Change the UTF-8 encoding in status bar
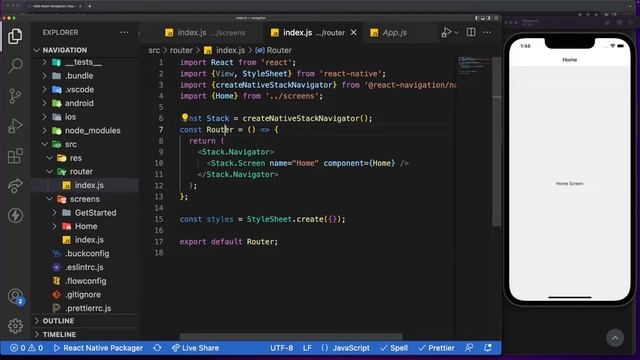640x360 pixels. (x=281, y=348)
